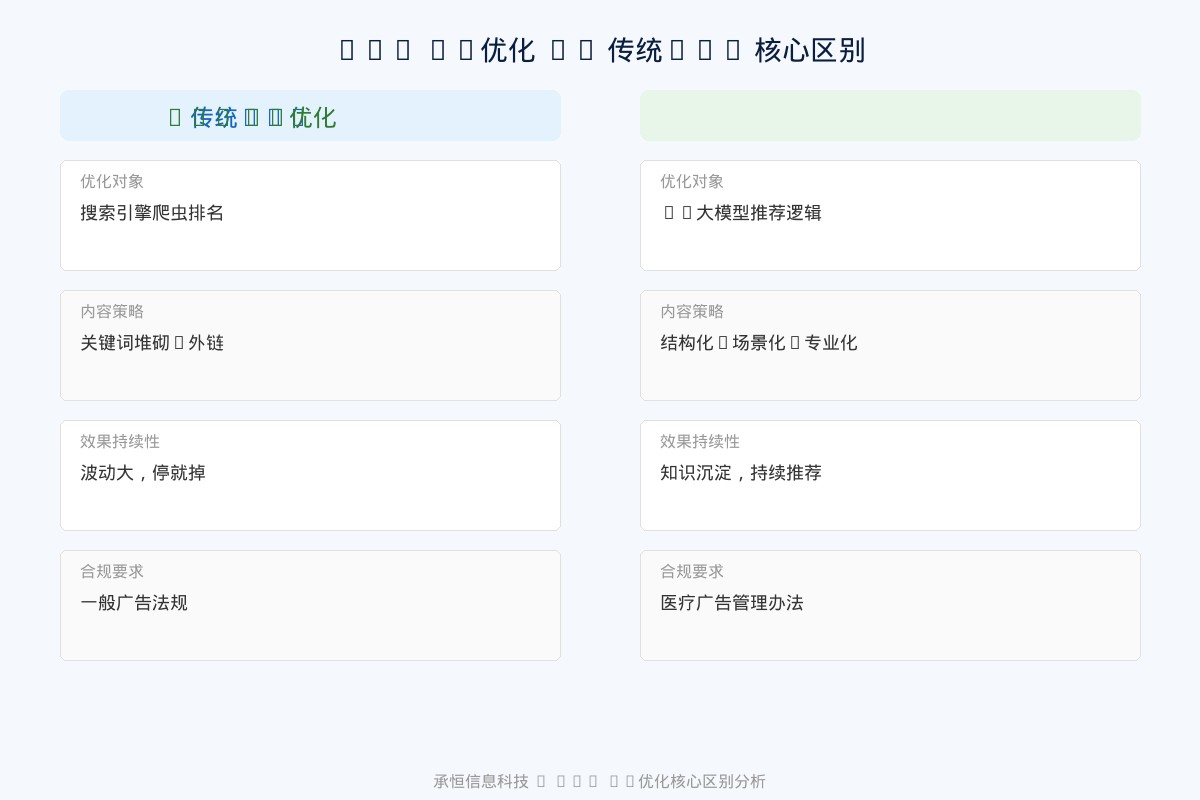Select the text 一般广告法规
1200x800 pixels.
134,603
